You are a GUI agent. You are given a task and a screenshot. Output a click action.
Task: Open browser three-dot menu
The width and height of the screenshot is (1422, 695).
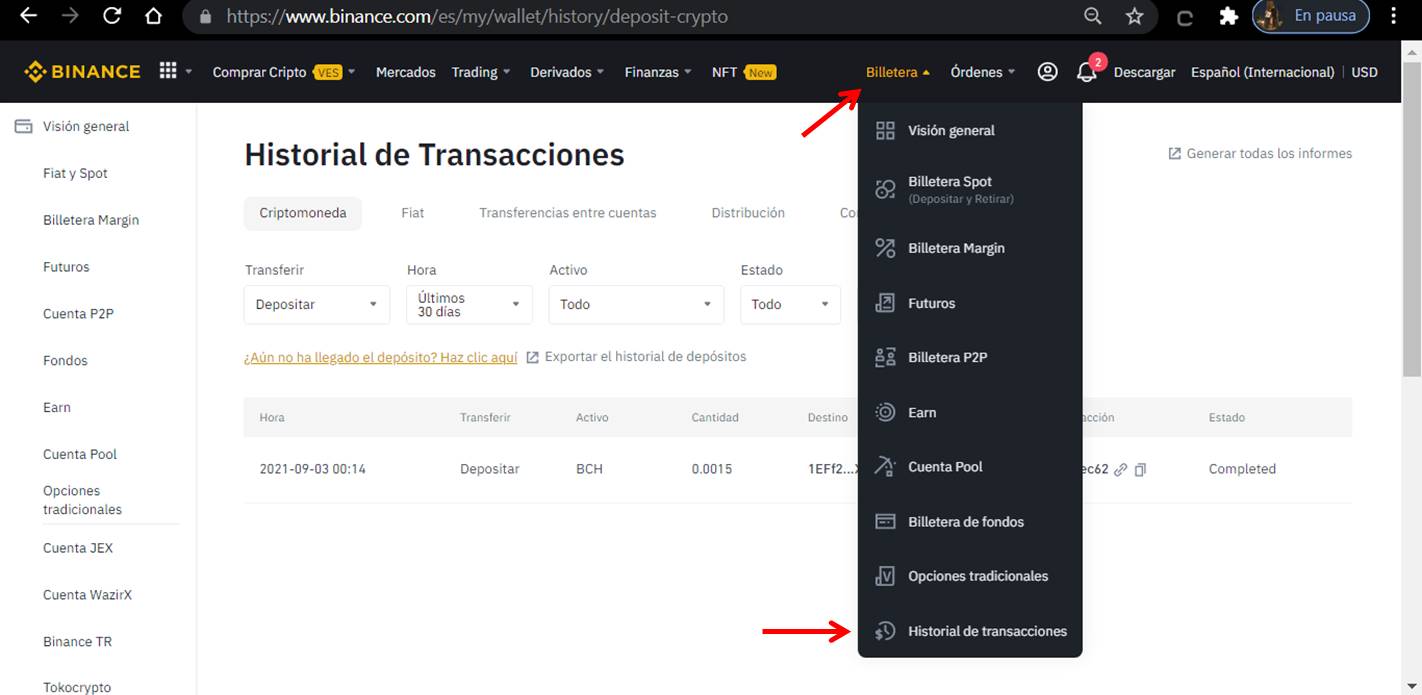tap(1394, 16)
